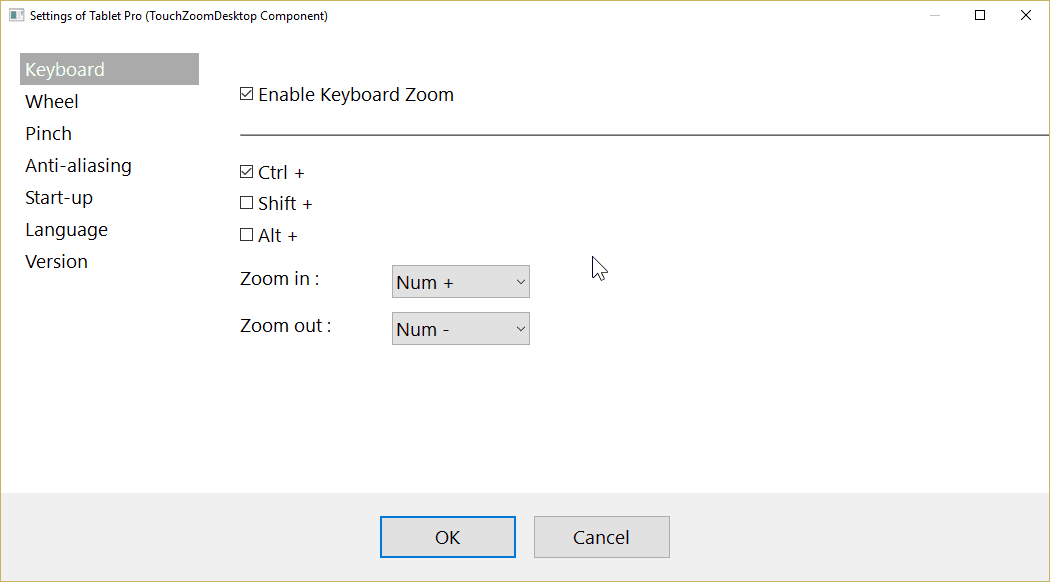Select the Keyboard settings category
Screen dimensions: 1050x582
coord(64,69)
